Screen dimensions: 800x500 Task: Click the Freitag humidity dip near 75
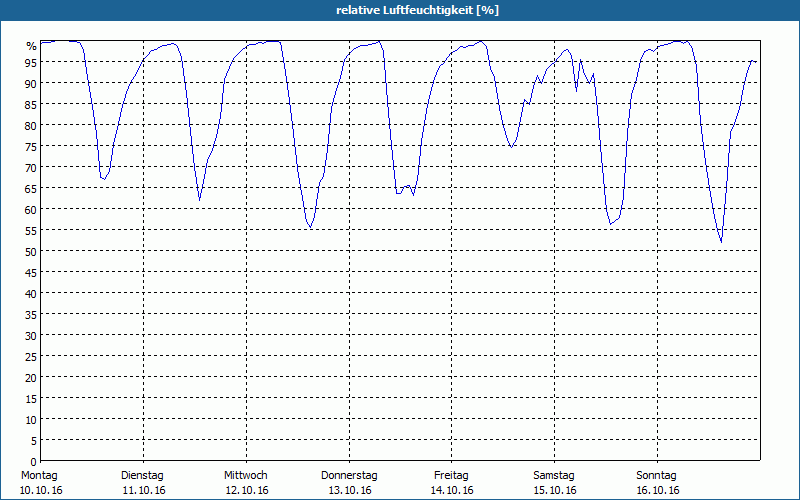click(511, 147)
